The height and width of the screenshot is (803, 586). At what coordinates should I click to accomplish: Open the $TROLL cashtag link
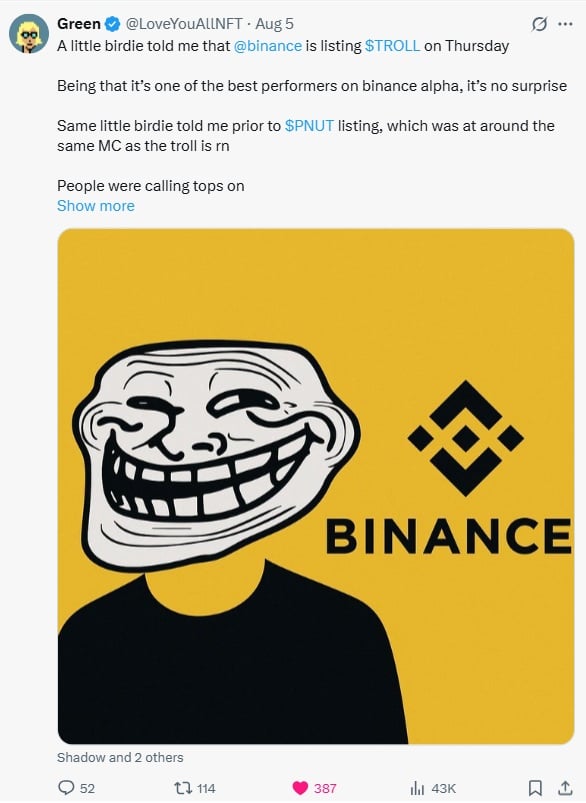click(x=392, y=46)
